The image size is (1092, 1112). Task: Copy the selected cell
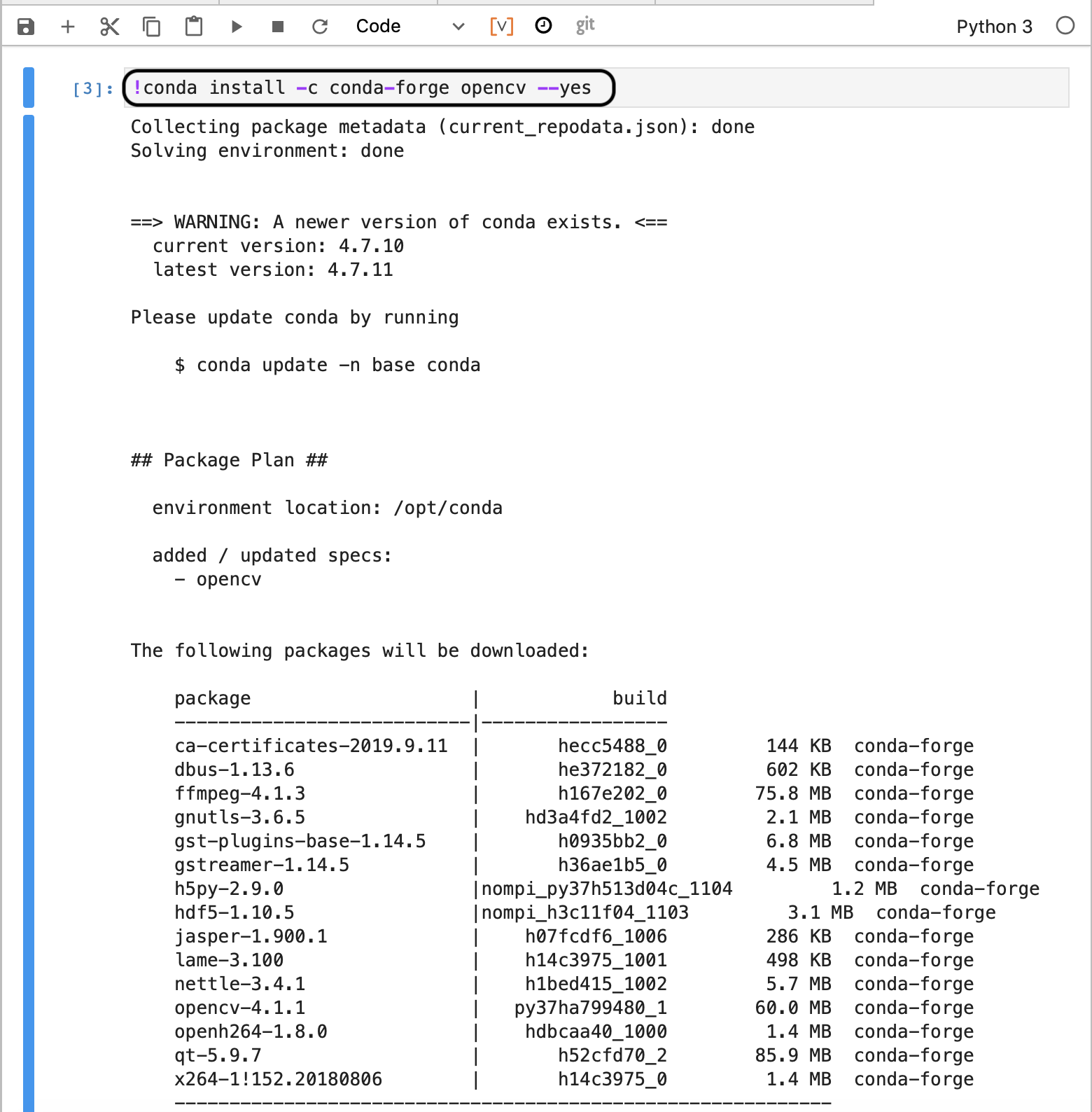coord(152,27)
